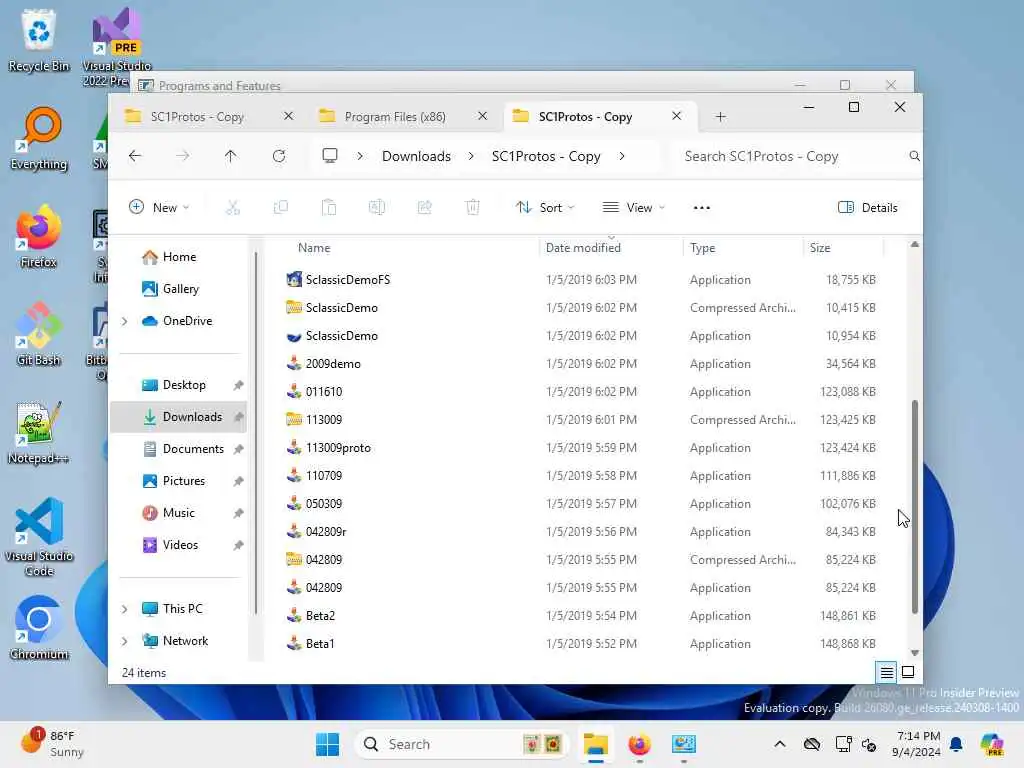Unpin Videos from quick access
The width and height of the screenshot is (1024, 768).
click(238, 545)
